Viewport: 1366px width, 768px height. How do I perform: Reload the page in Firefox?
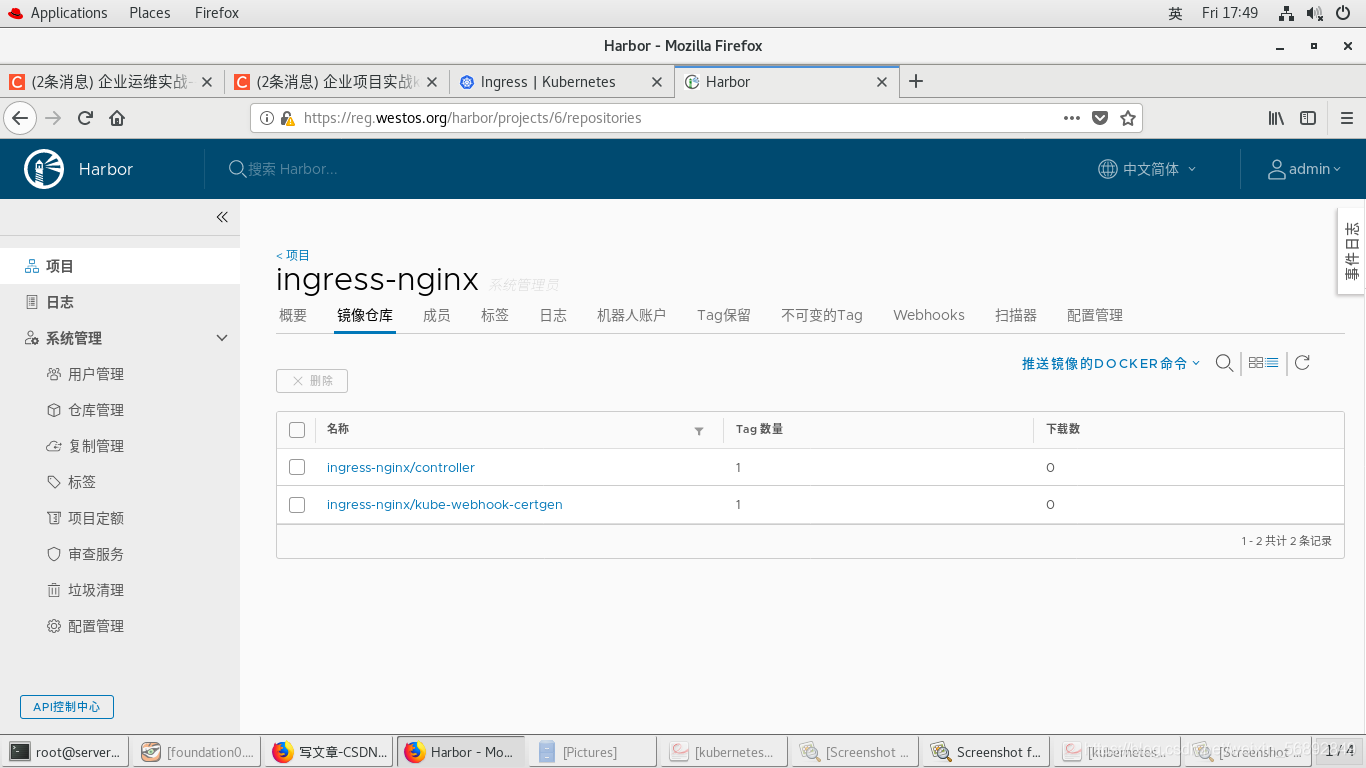coord(85,118)
